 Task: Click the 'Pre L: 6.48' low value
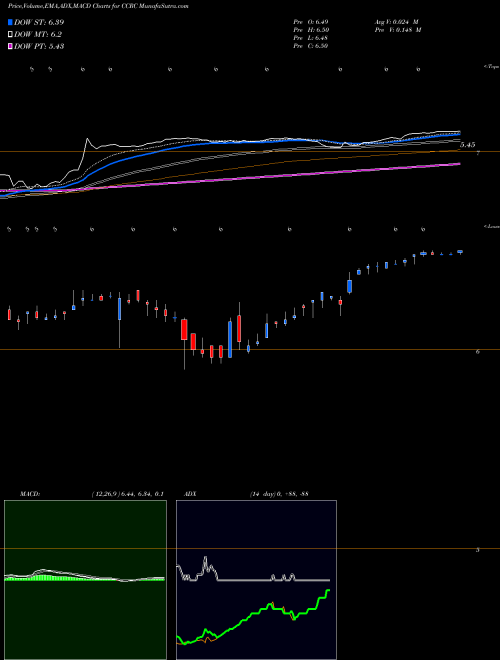(x=311, y=38)
